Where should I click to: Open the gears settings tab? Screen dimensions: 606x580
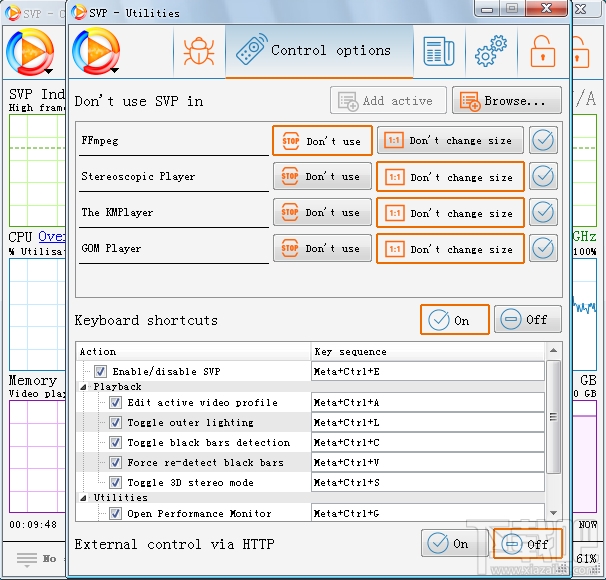[x=490, y=51]
